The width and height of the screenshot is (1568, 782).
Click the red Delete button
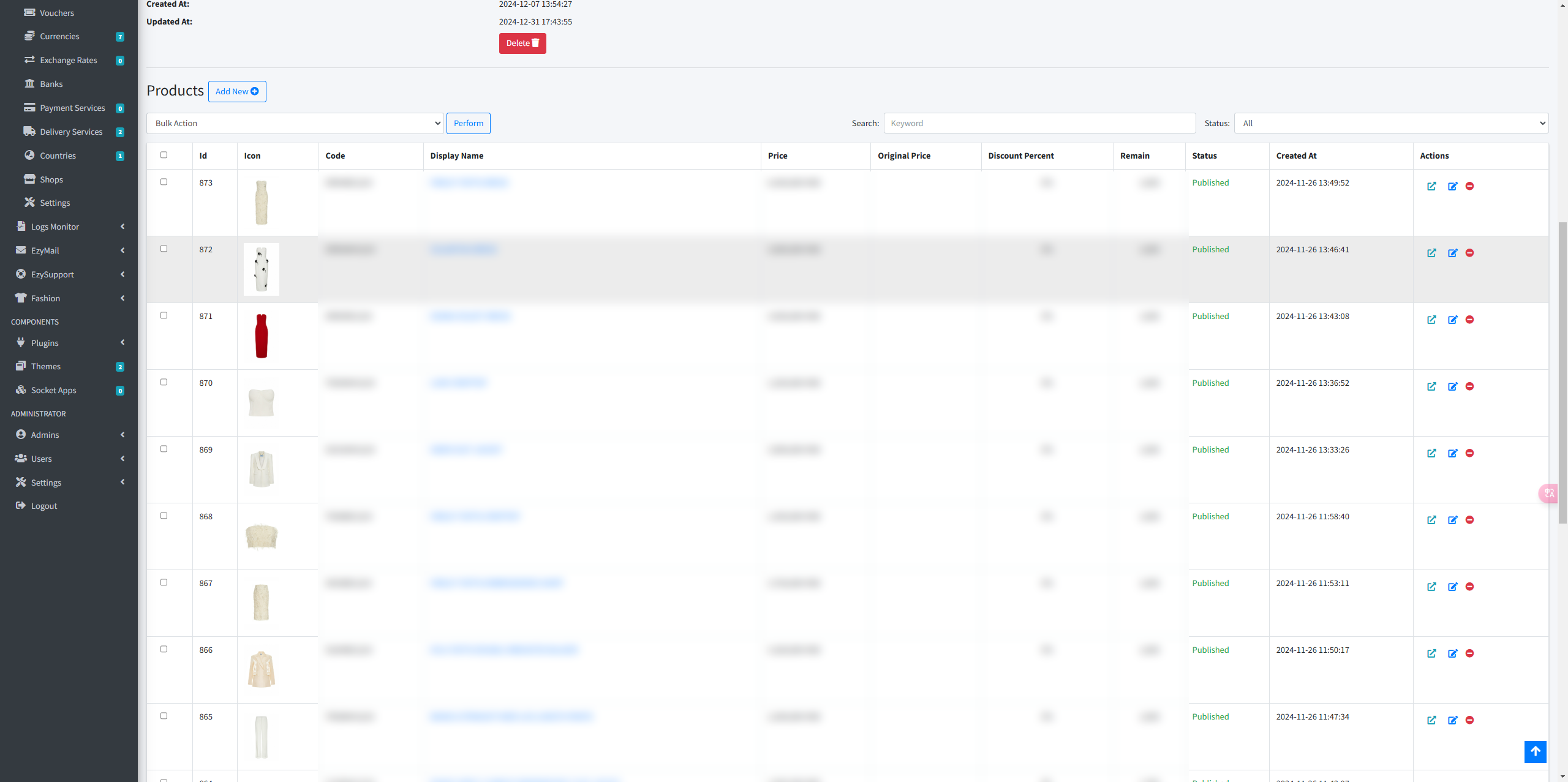click(x=522, y=43)
